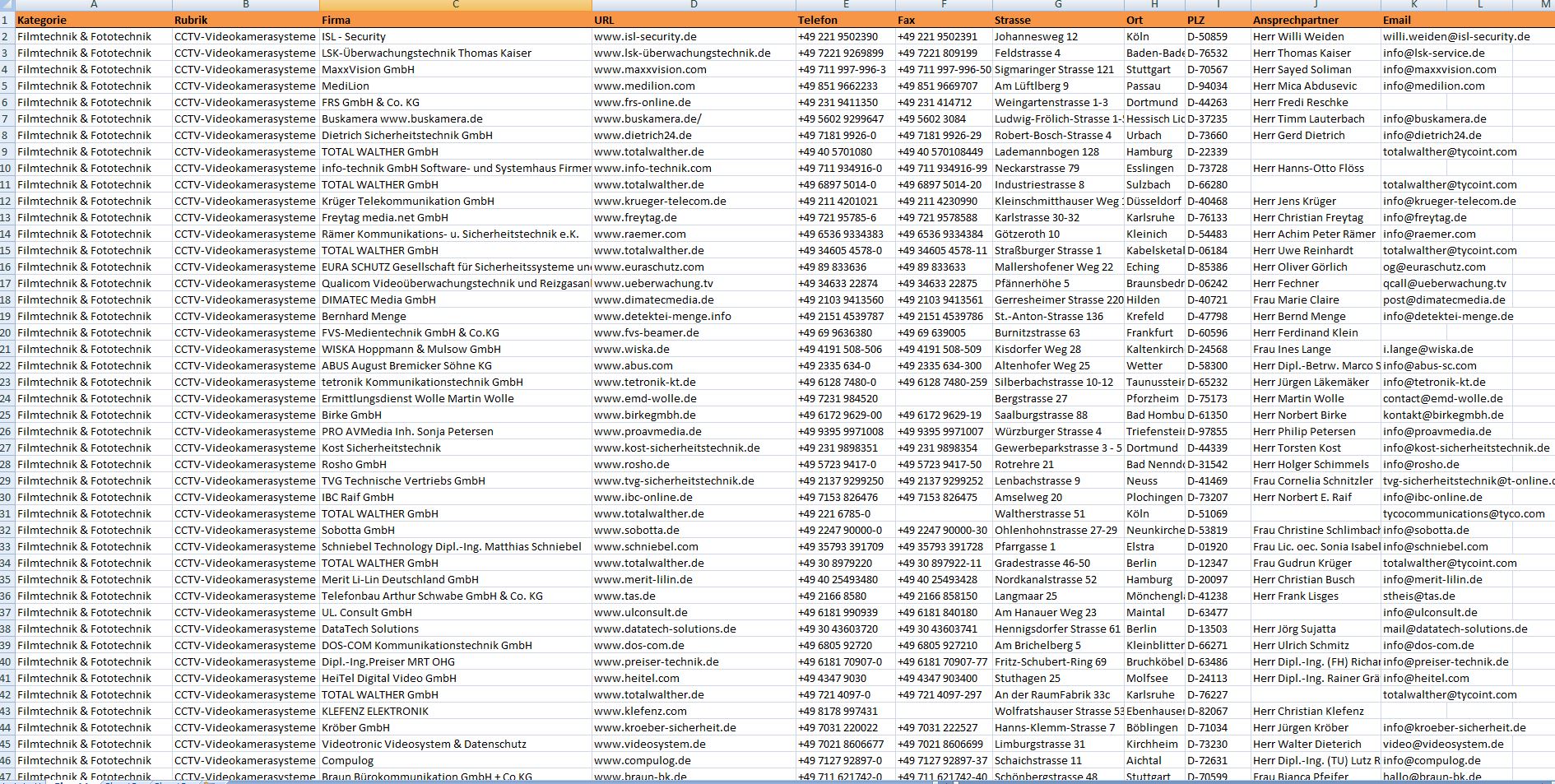
Task: Select column A by clicking its header letter
Action: (x=94, y=7)
